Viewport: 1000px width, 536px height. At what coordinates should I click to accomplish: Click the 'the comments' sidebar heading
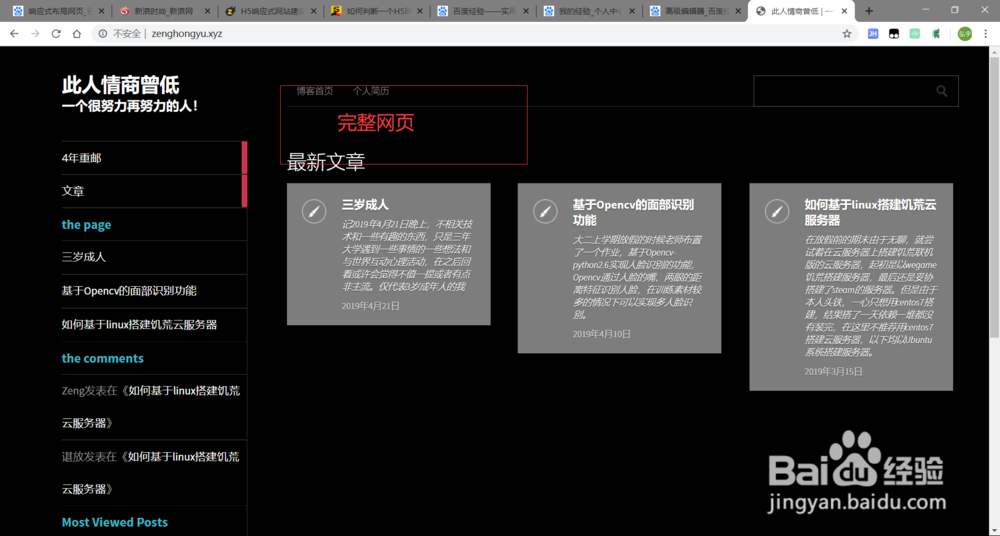pyautogui.click(x=103, y=358)
